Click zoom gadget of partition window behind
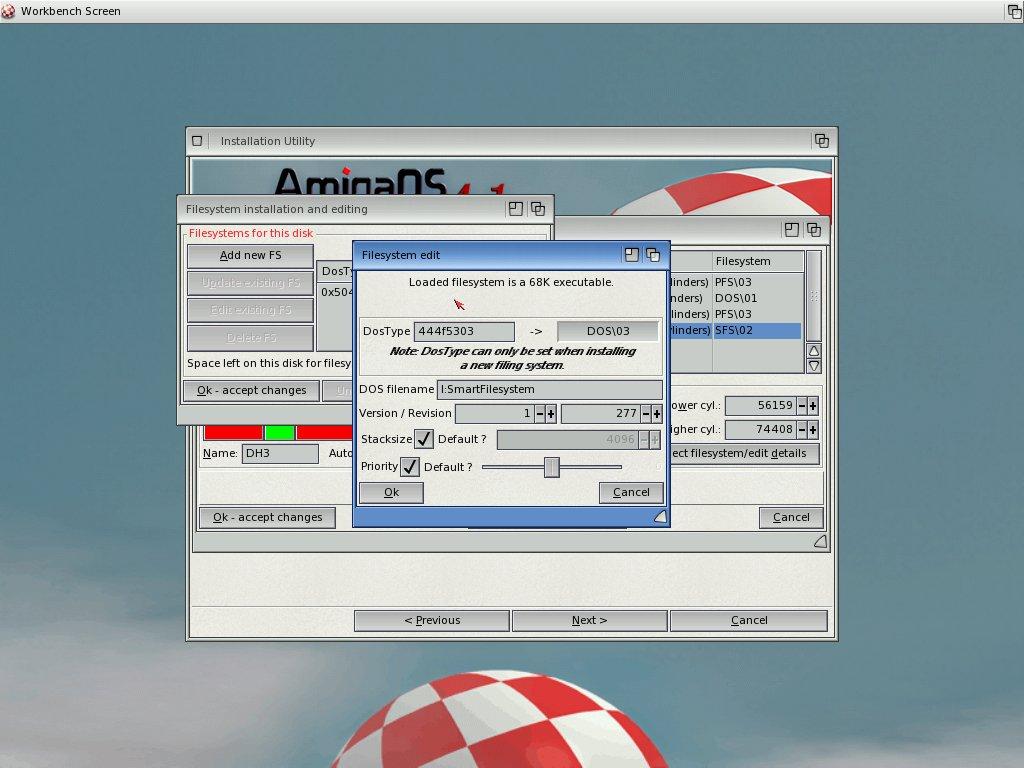This screenshot has width=1024, height=768. point(792,229)
